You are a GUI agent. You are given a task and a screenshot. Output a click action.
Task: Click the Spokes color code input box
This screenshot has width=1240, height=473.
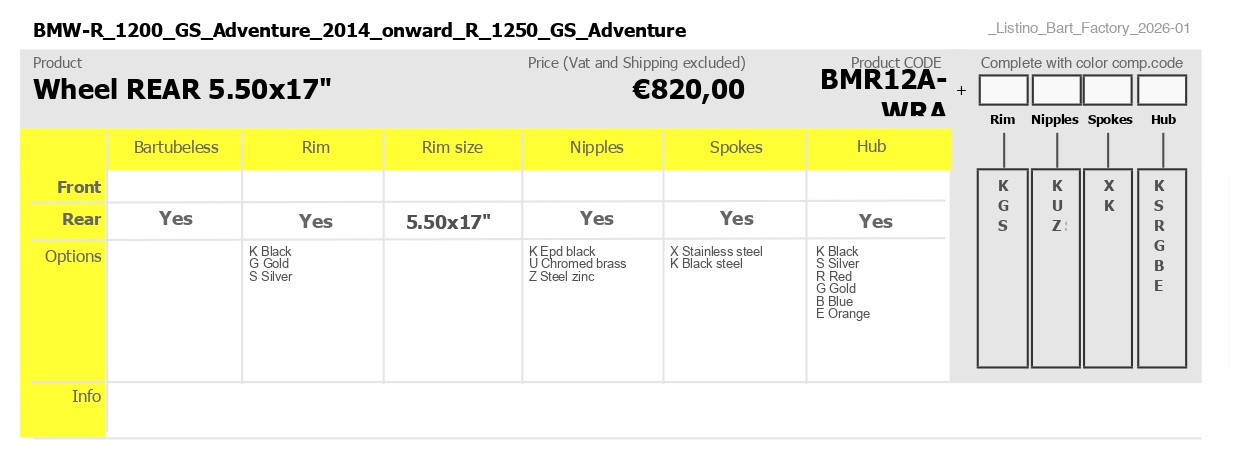click(1108, 90)
